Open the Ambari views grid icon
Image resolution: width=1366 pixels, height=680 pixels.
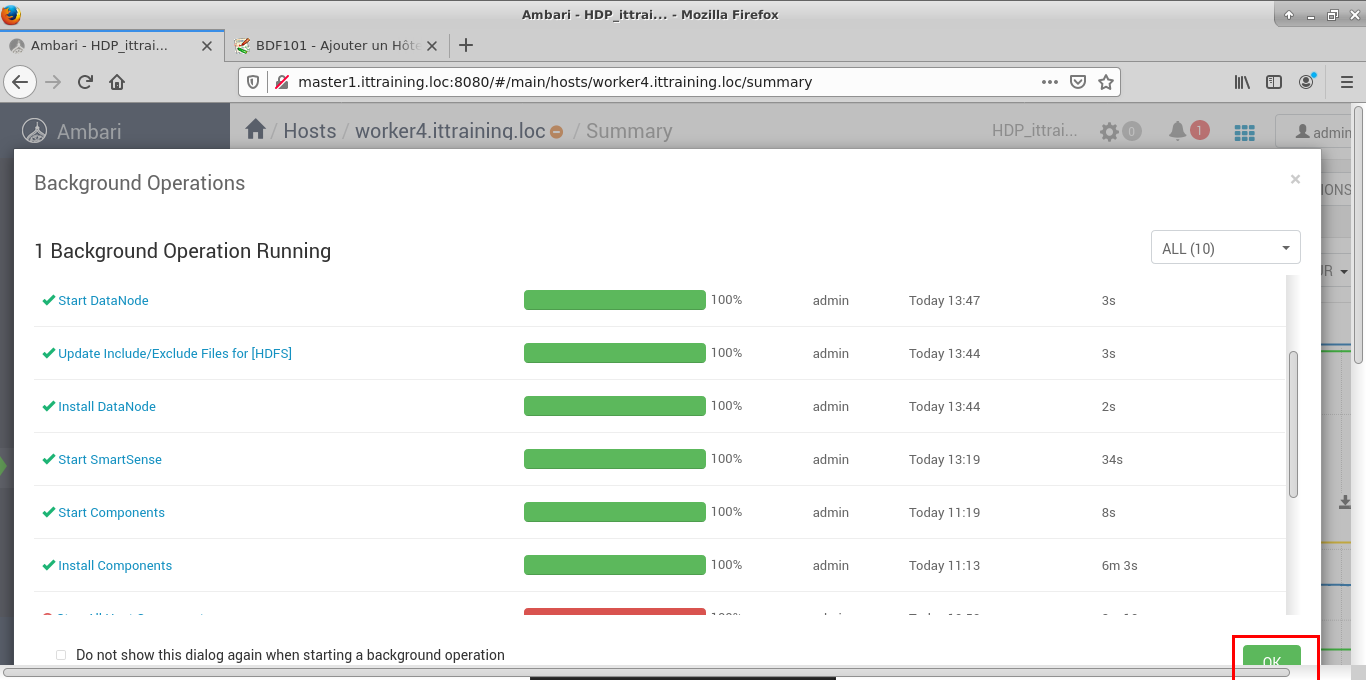[x=1244, y=132]
